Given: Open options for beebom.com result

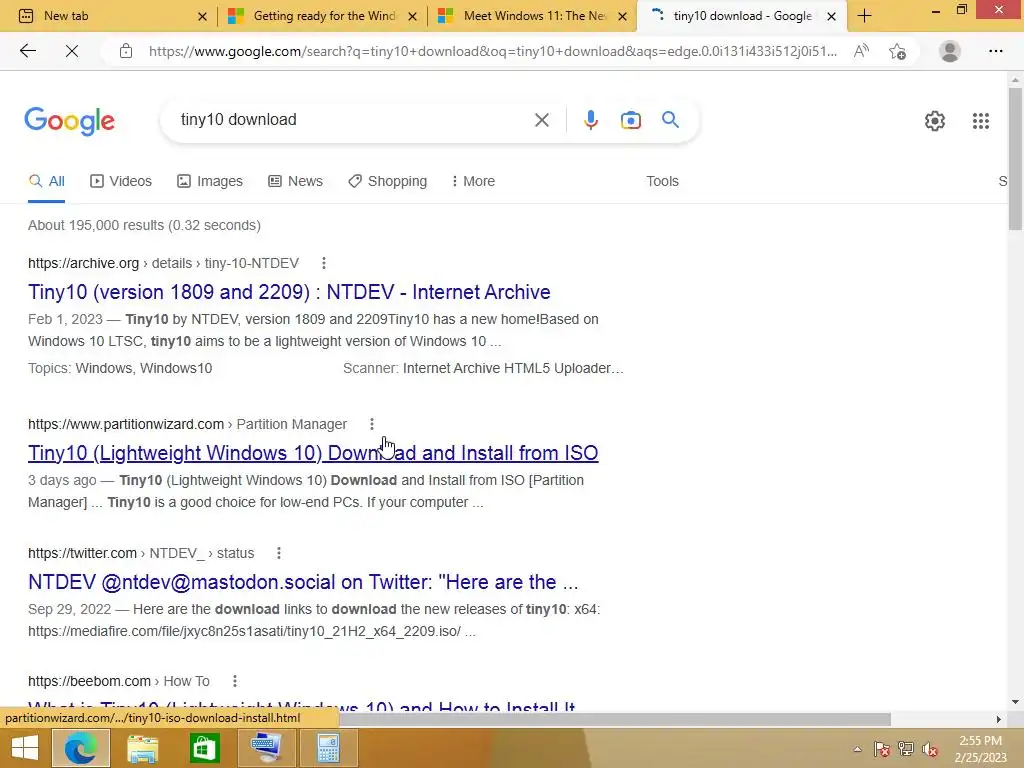Looking at the screenshot, I should tap(234, 681).
